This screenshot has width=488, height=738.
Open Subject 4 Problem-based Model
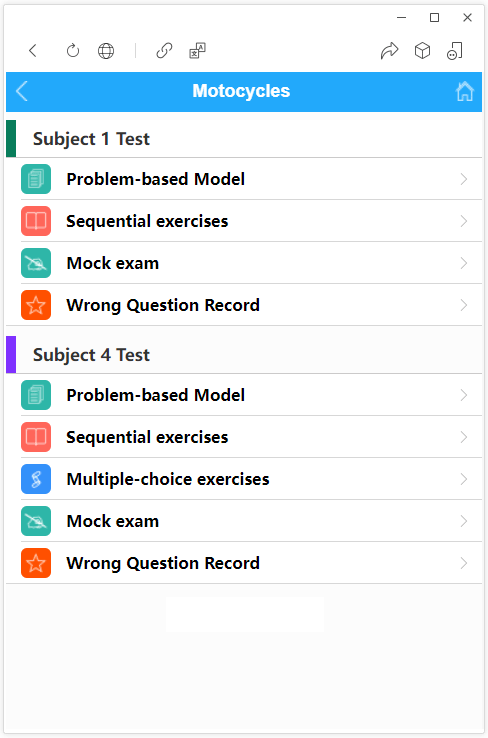[251, 395]
